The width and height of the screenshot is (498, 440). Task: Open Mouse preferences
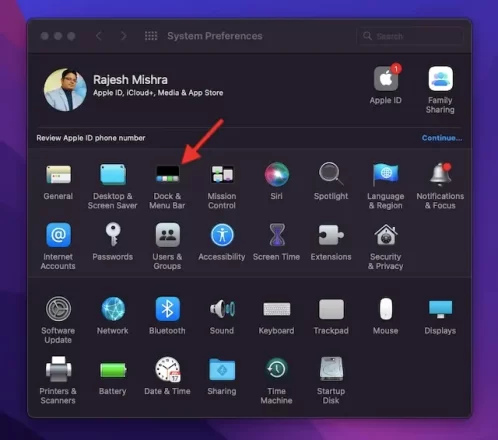click(x=386, y=309)
